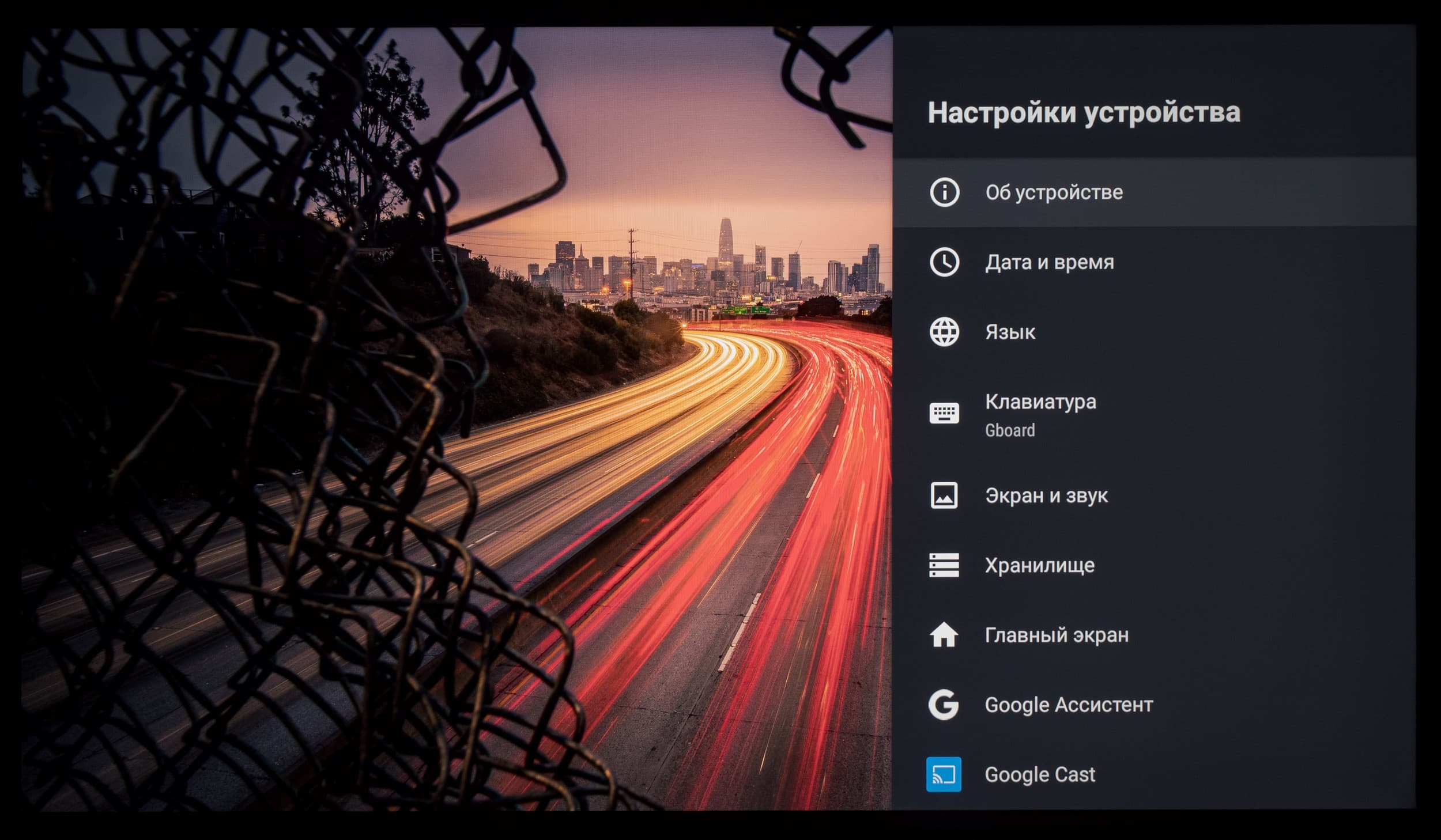The width and height of the screenshot is (1441, 840).
Task: Click the picture icon for display settings
Action: point(944,495)
